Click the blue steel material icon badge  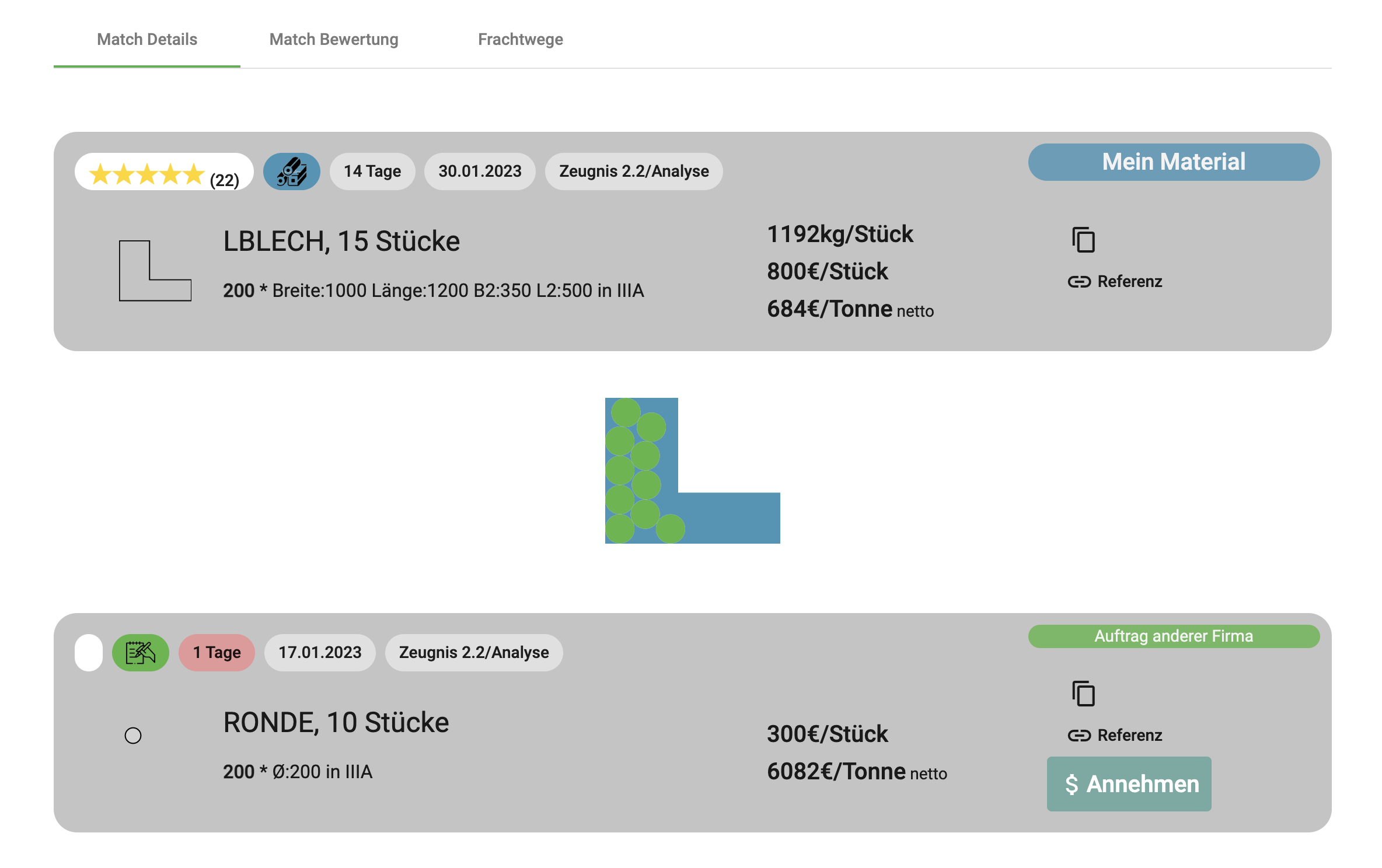tap(291, 171)
